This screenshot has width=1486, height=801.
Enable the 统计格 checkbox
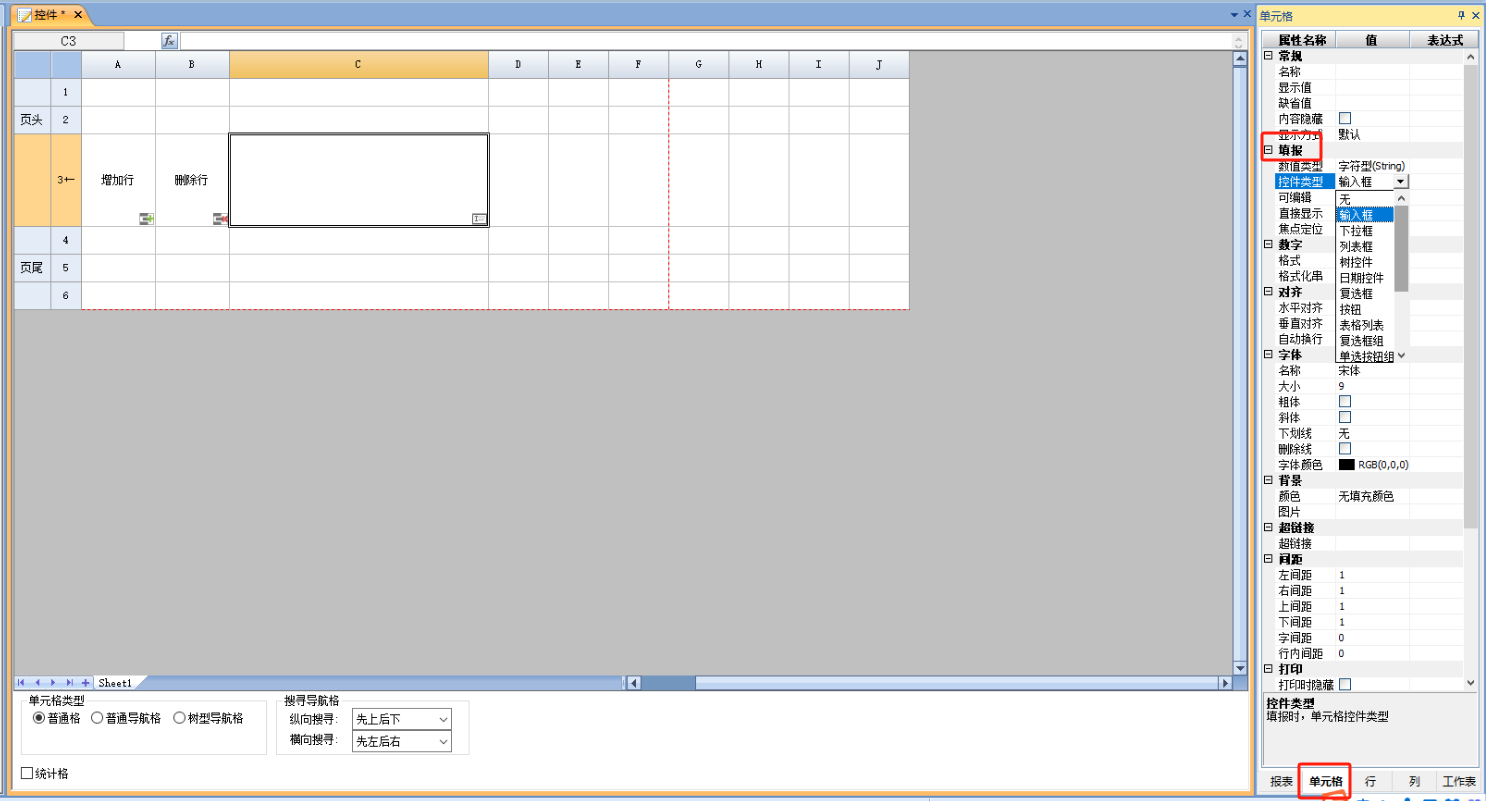(28, 773)
